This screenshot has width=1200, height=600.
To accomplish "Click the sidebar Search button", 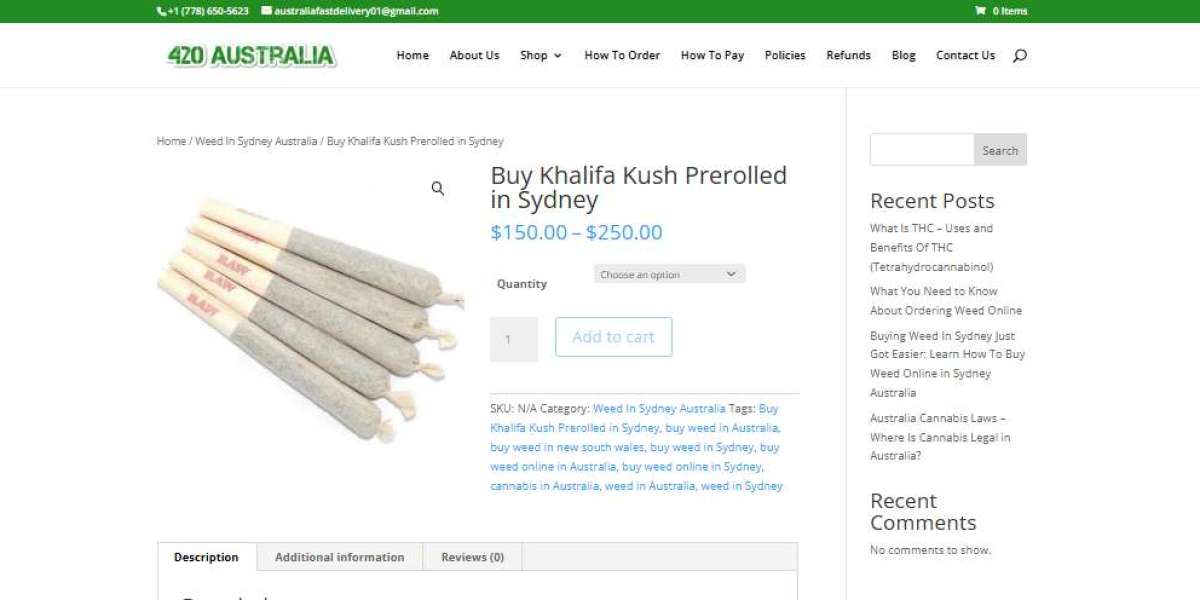I will (1000, 150).
